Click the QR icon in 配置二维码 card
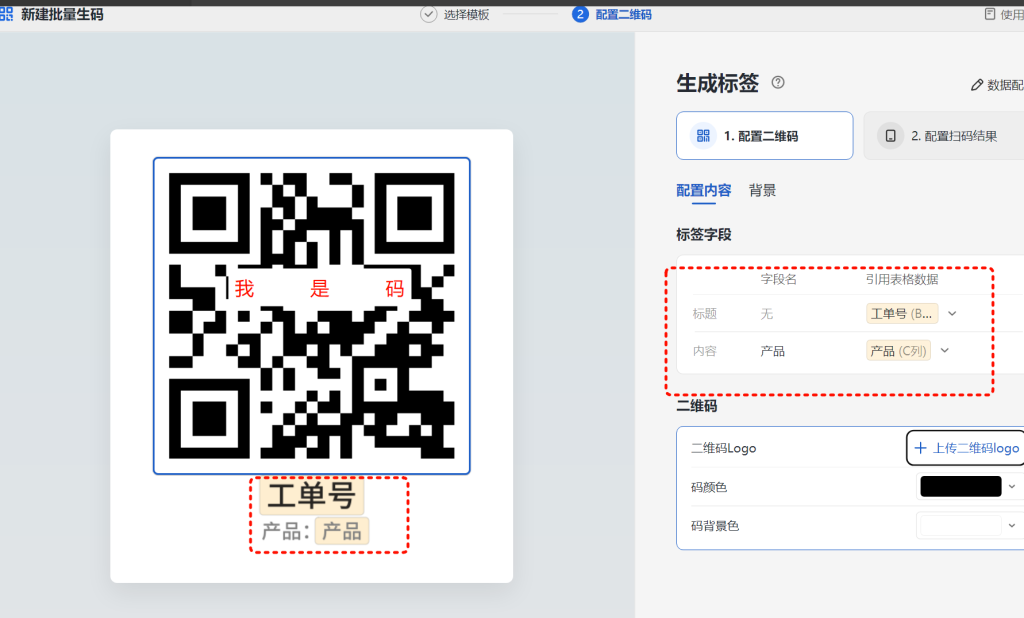The height and width of the screenshot is (618, 1024). (x=703, y=136)
